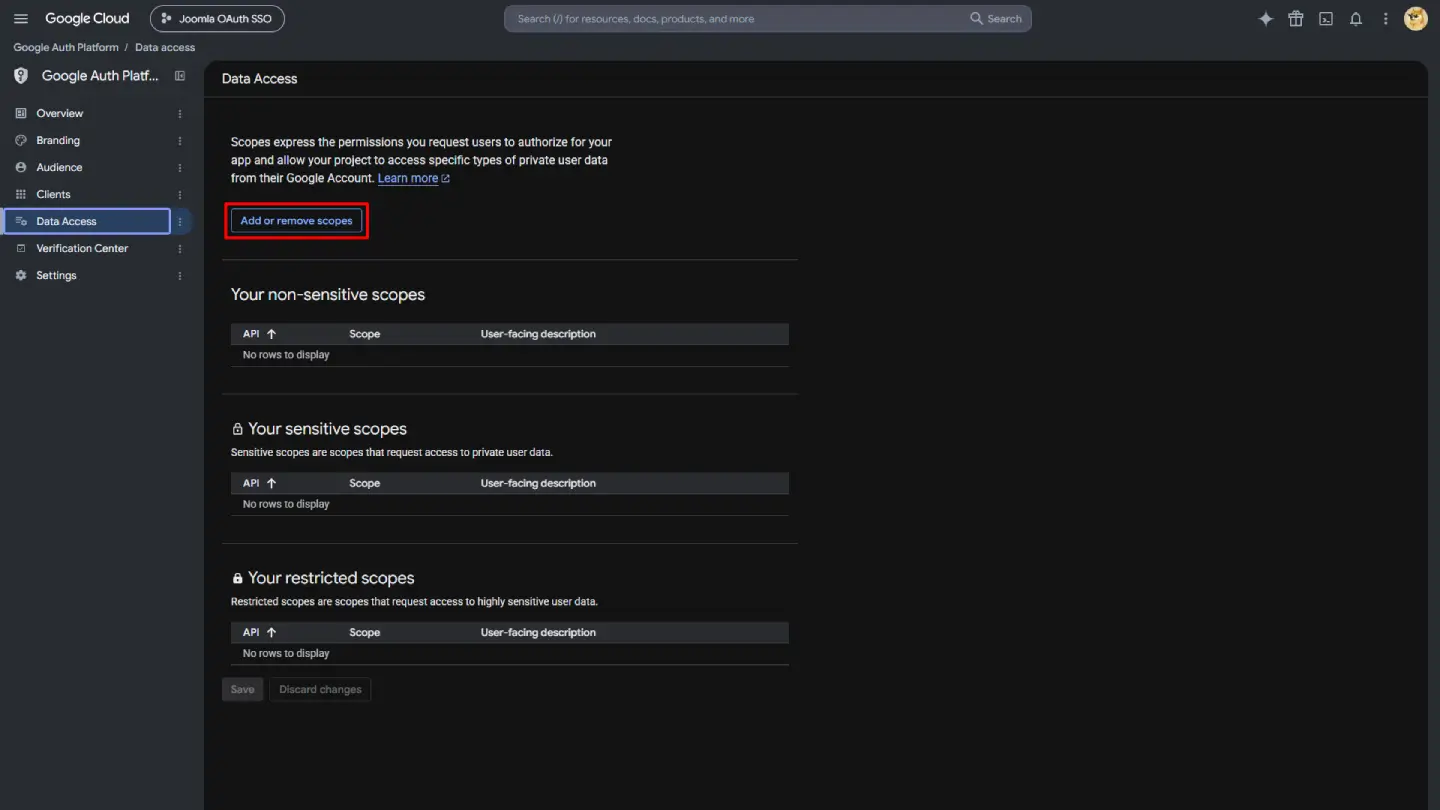Click the Data access breadcrumb text

click(x=165, y=48)
